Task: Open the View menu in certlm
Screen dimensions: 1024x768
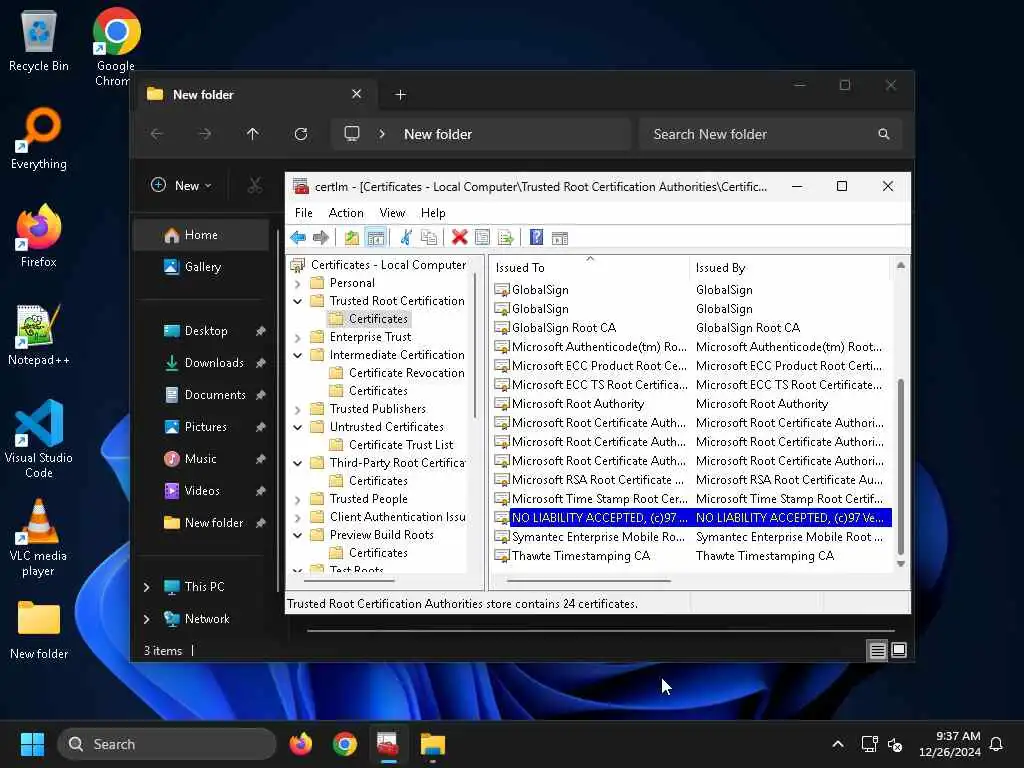Action: click(392, 213)
